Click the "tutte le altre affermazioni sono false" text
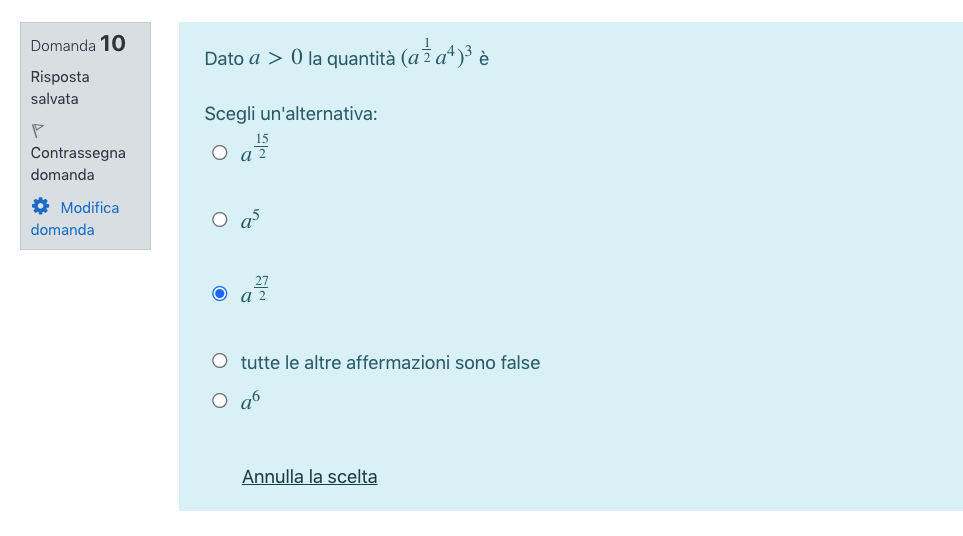 (390, 363)
